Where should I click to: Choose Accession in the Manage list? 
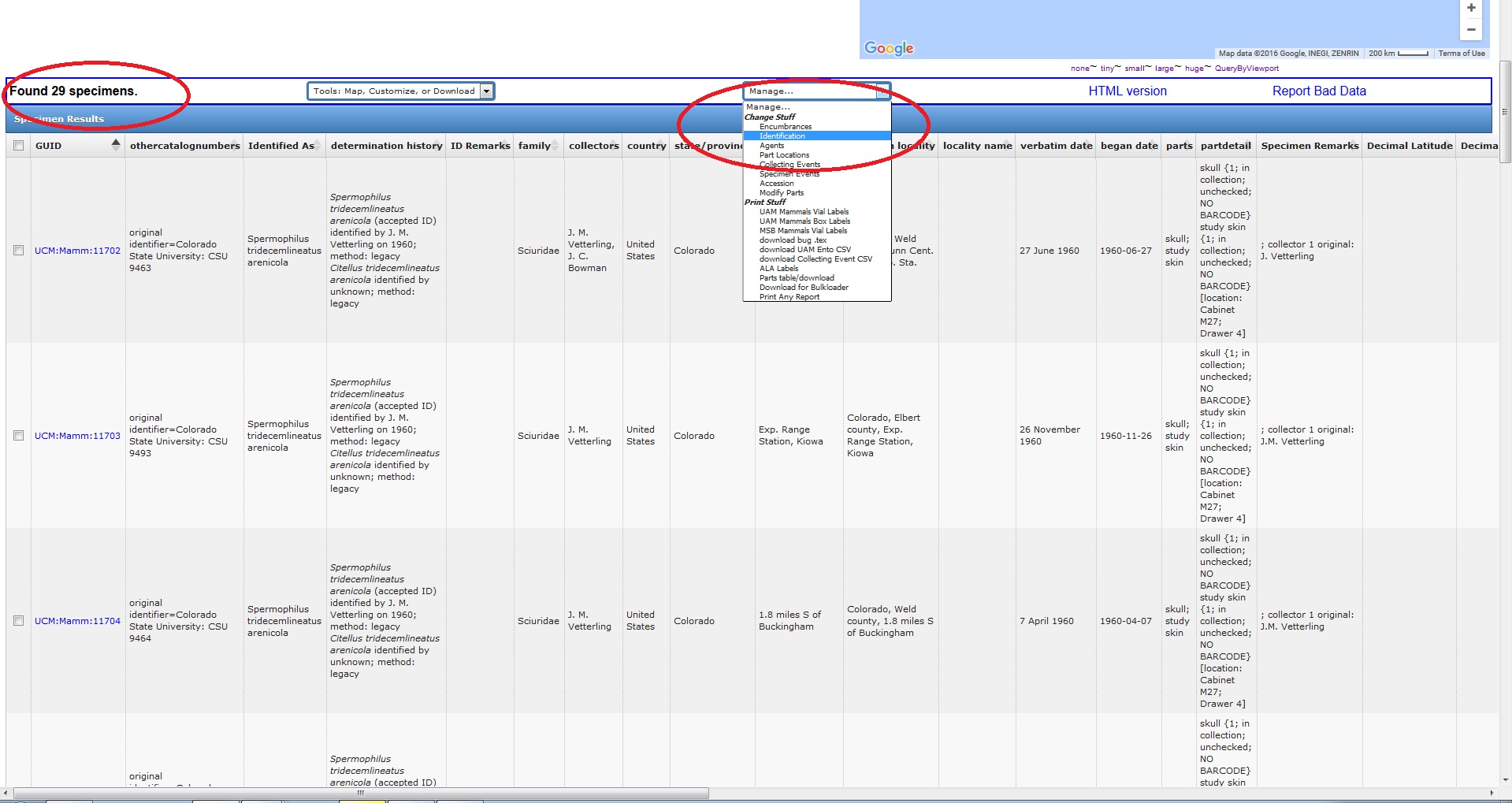[776, 184]
